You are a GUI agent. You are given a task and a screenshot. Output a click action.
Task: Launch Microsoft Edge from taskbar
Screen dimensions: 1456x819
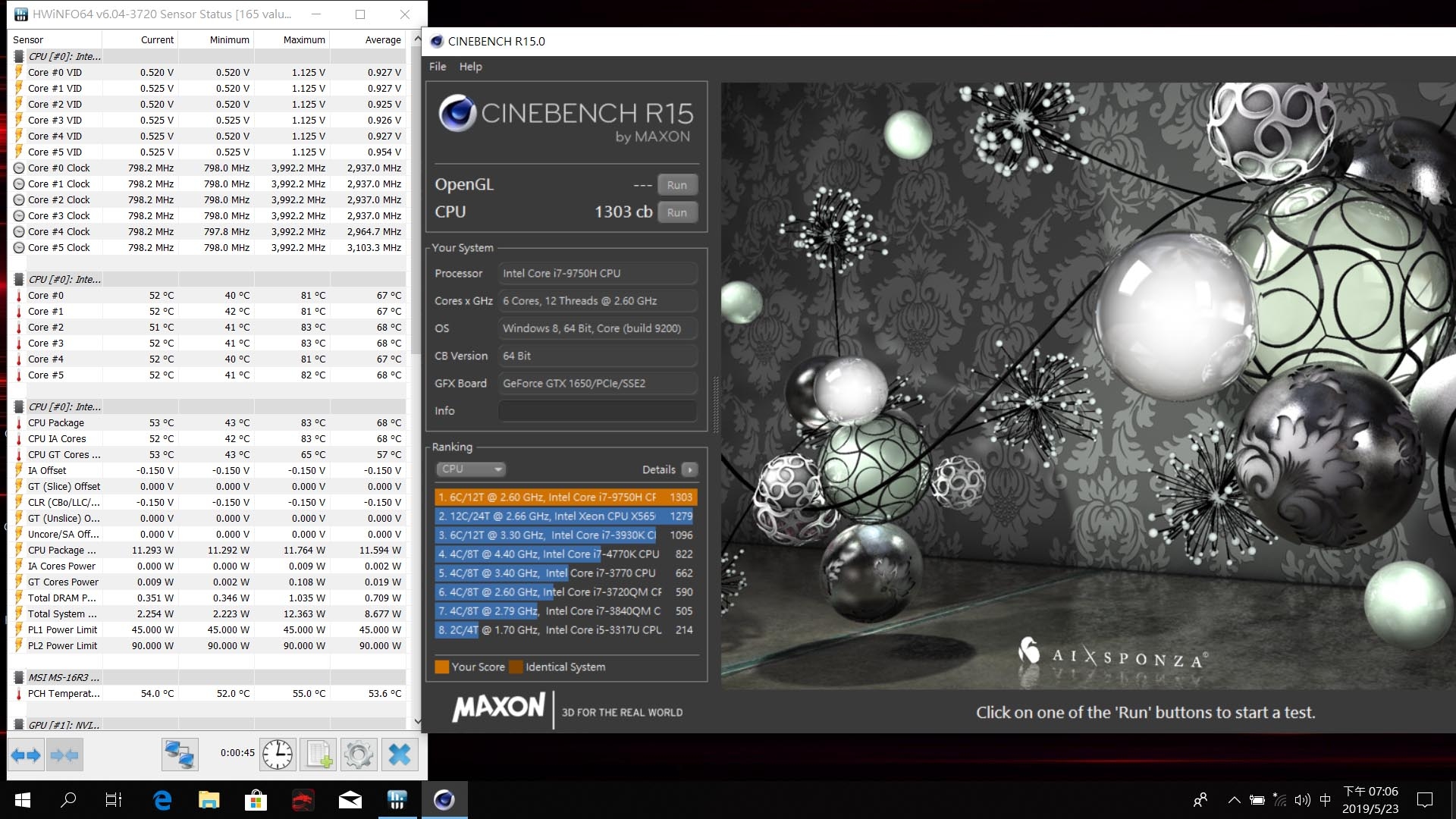[x=162, y=800]
